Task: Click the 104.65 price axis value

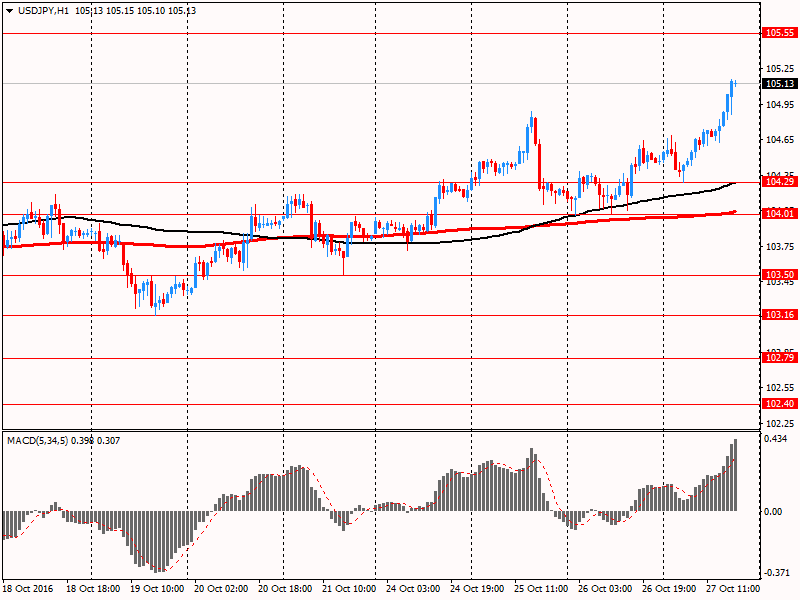Action: point(780,140)
